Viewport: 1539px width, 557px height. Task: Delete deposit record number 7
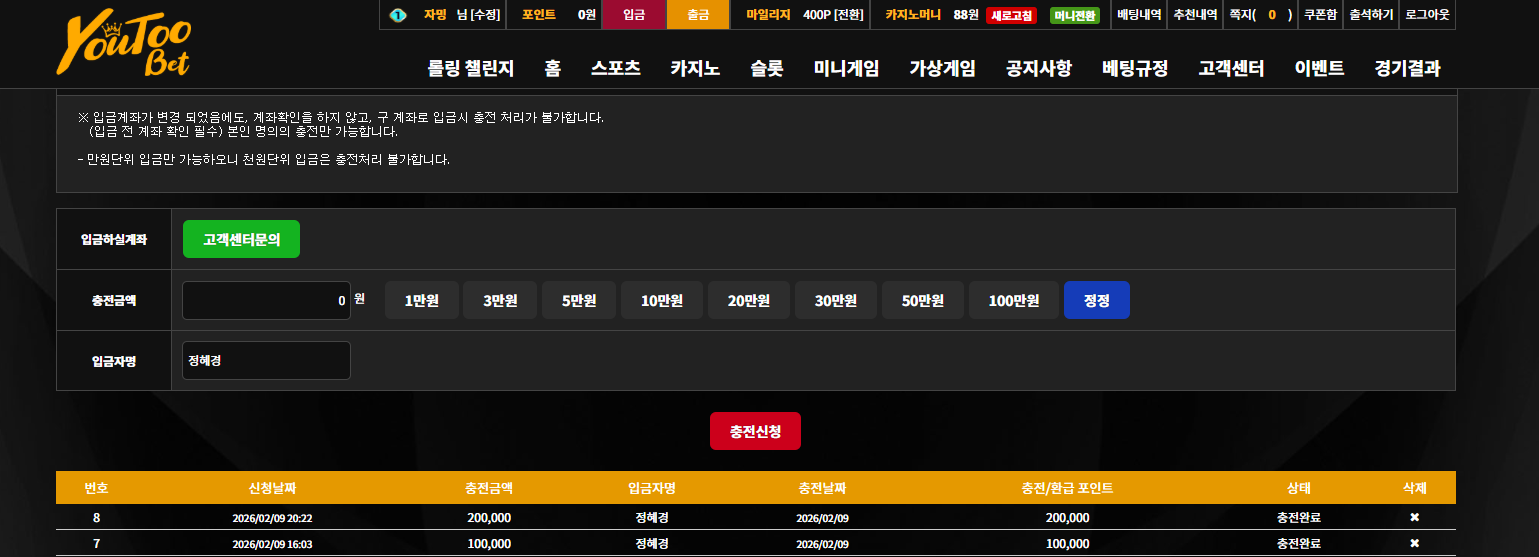click(1414, 544)
